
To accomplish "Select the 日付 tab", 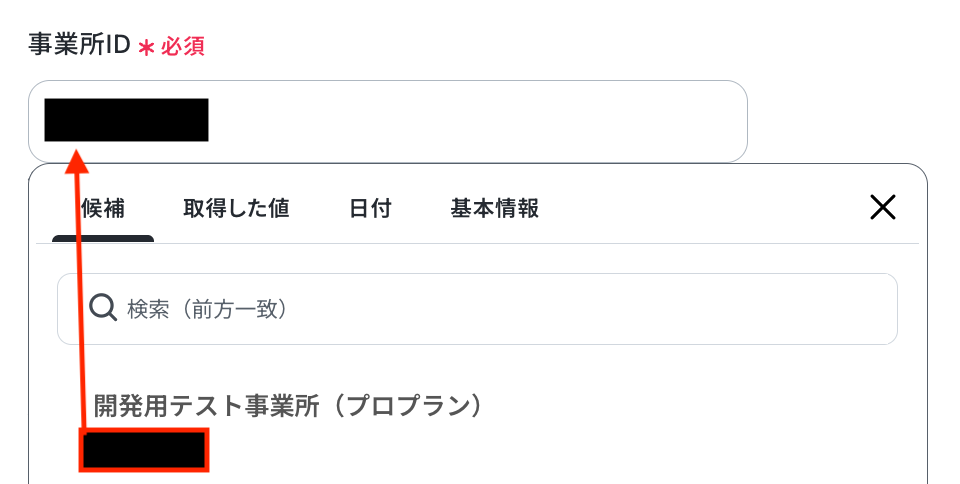I will coord(370,208).
